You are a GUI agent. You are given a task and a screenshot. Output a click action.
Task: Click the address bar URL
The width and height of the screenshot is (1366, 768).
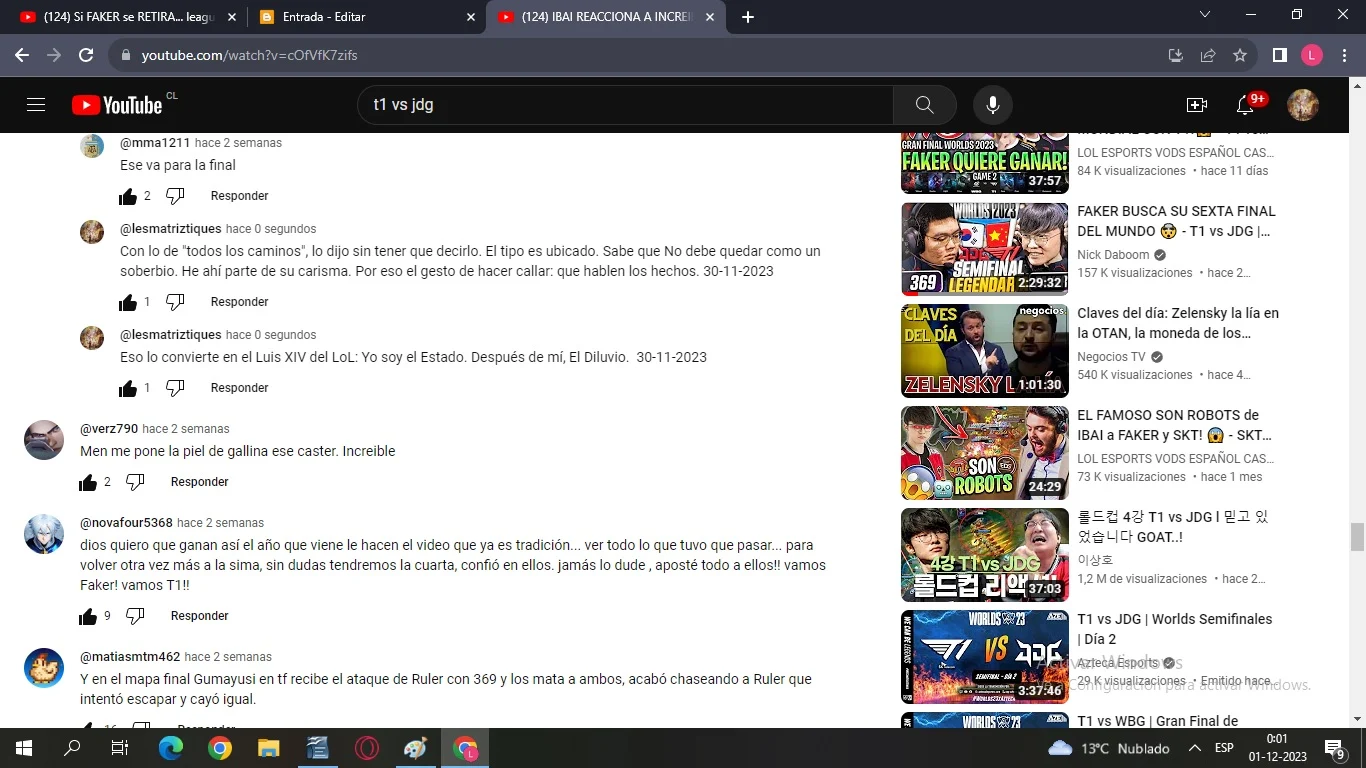coord(249,55)
